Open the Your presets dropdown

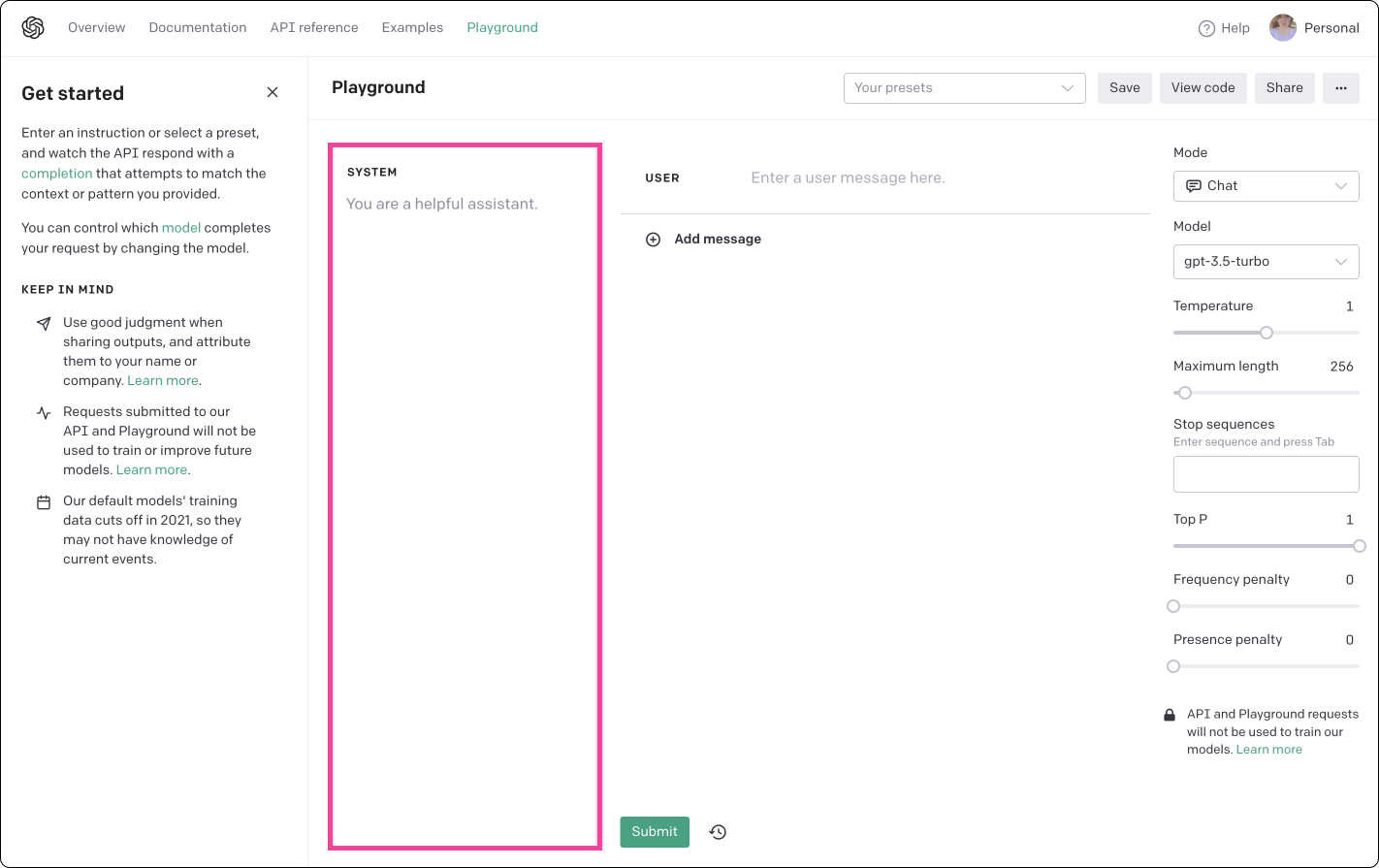965,87
